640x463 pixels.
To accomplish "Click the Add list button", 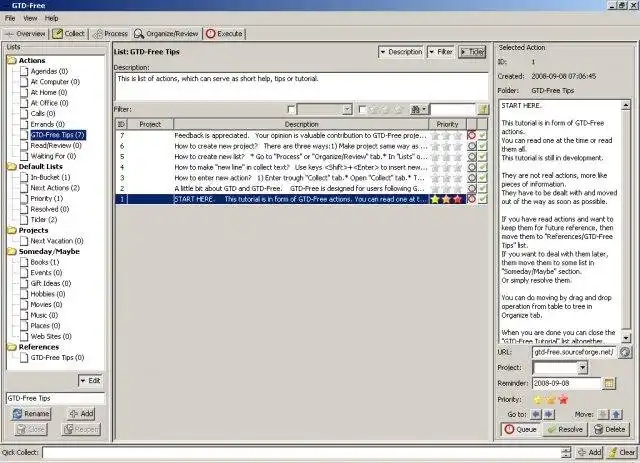I will [81, 414].
